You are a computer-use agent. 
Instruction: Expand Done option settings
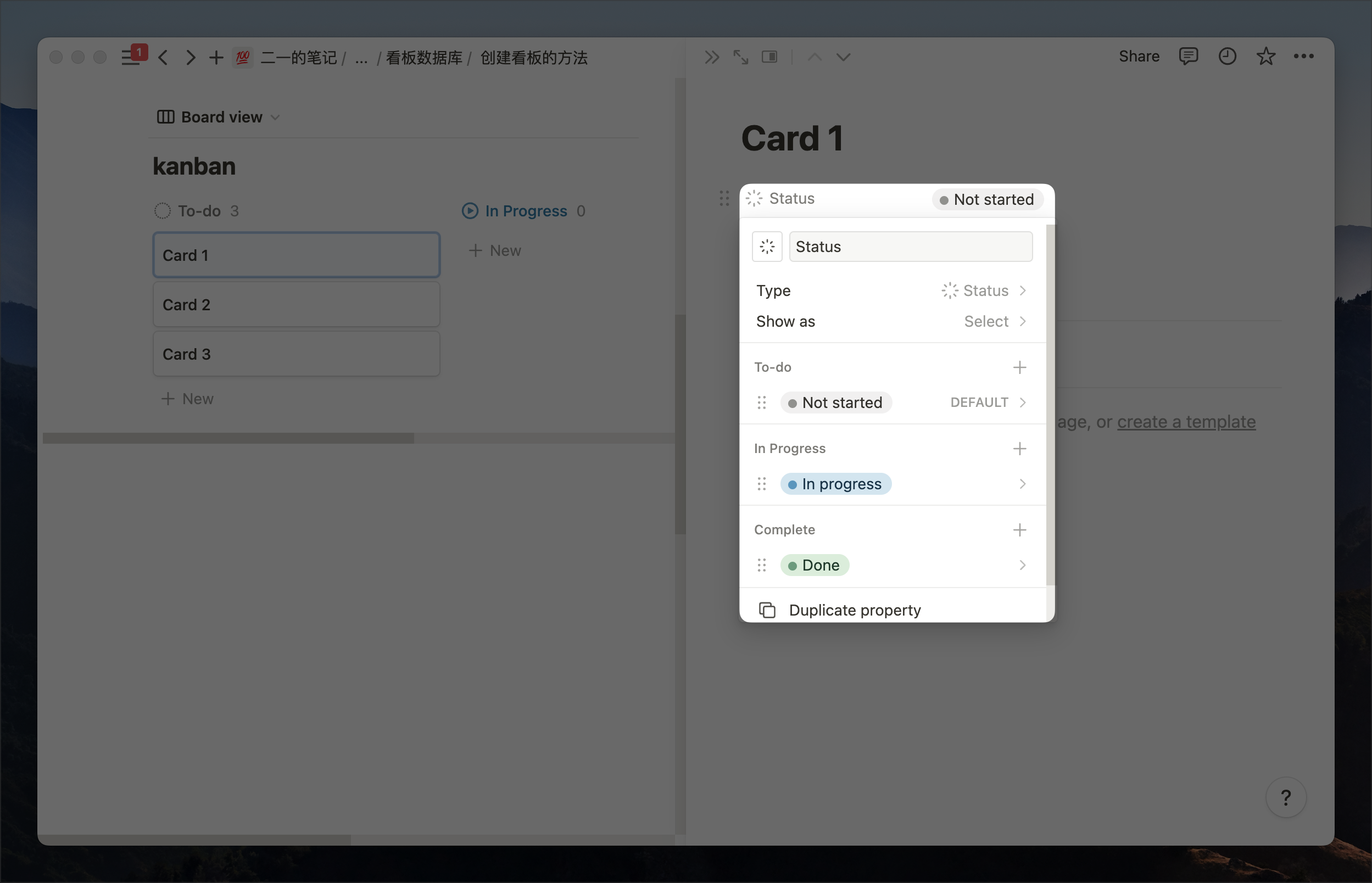(x=1023, y=566)
